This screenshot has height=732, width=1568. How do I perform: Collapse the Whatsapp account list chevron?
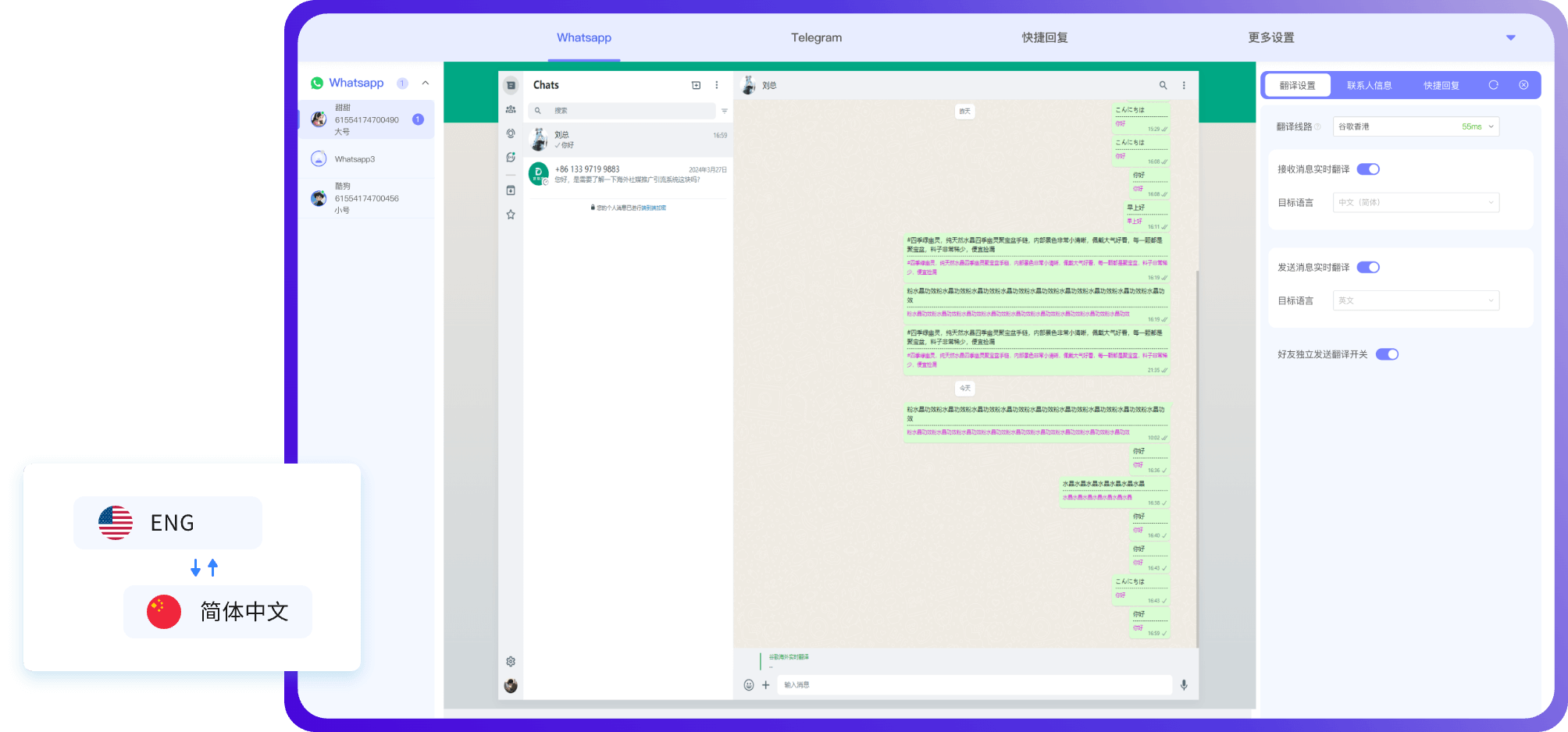point(426,83)
